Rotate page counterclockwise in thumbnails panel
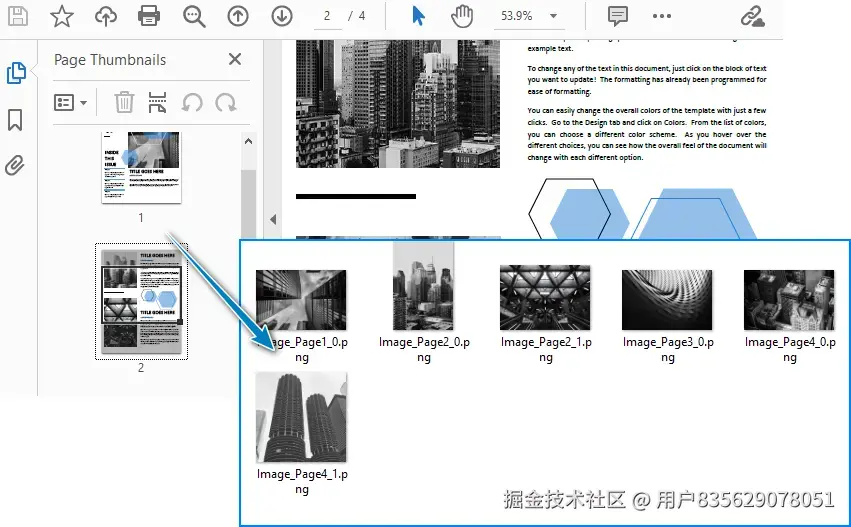 coord(192,102)
